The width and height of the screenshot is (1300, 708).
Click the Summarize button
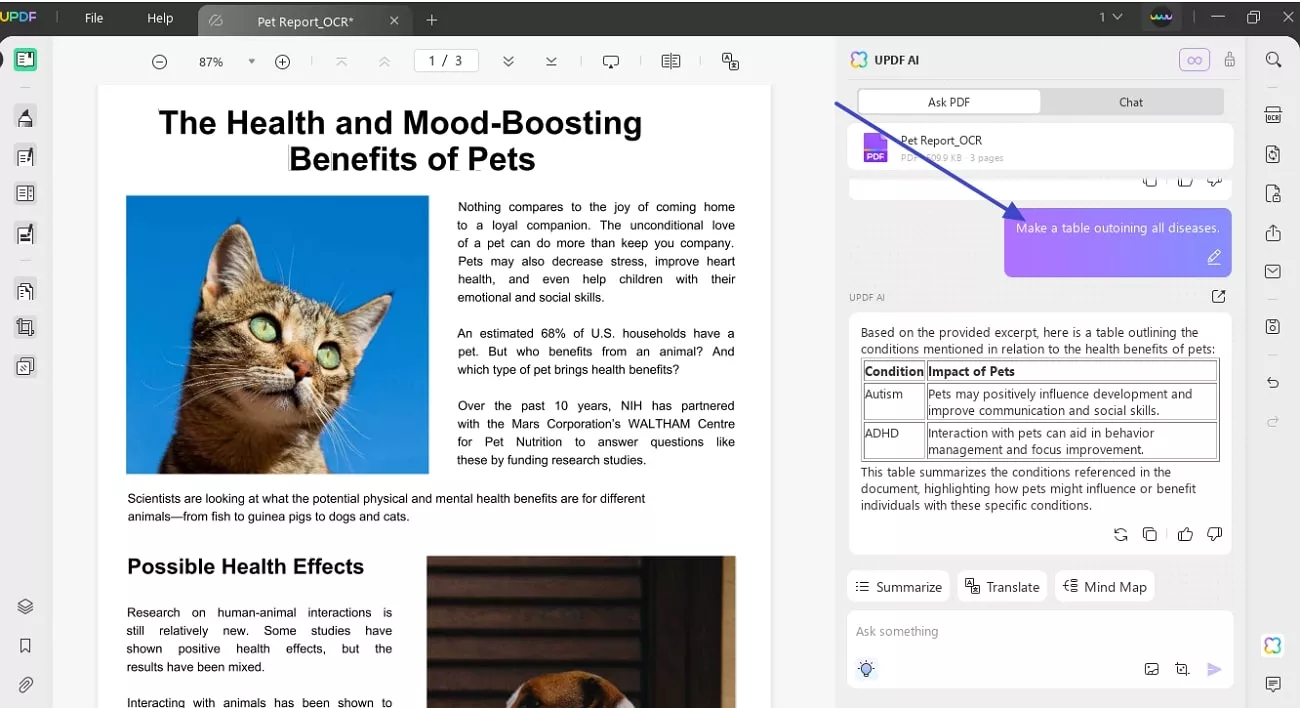(898, 587)
